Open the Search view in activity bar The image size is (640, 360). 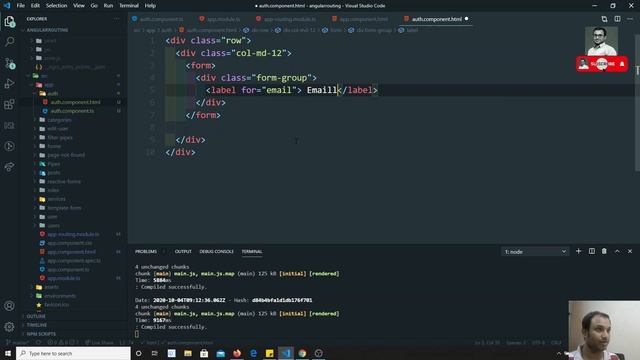point(9,42)
